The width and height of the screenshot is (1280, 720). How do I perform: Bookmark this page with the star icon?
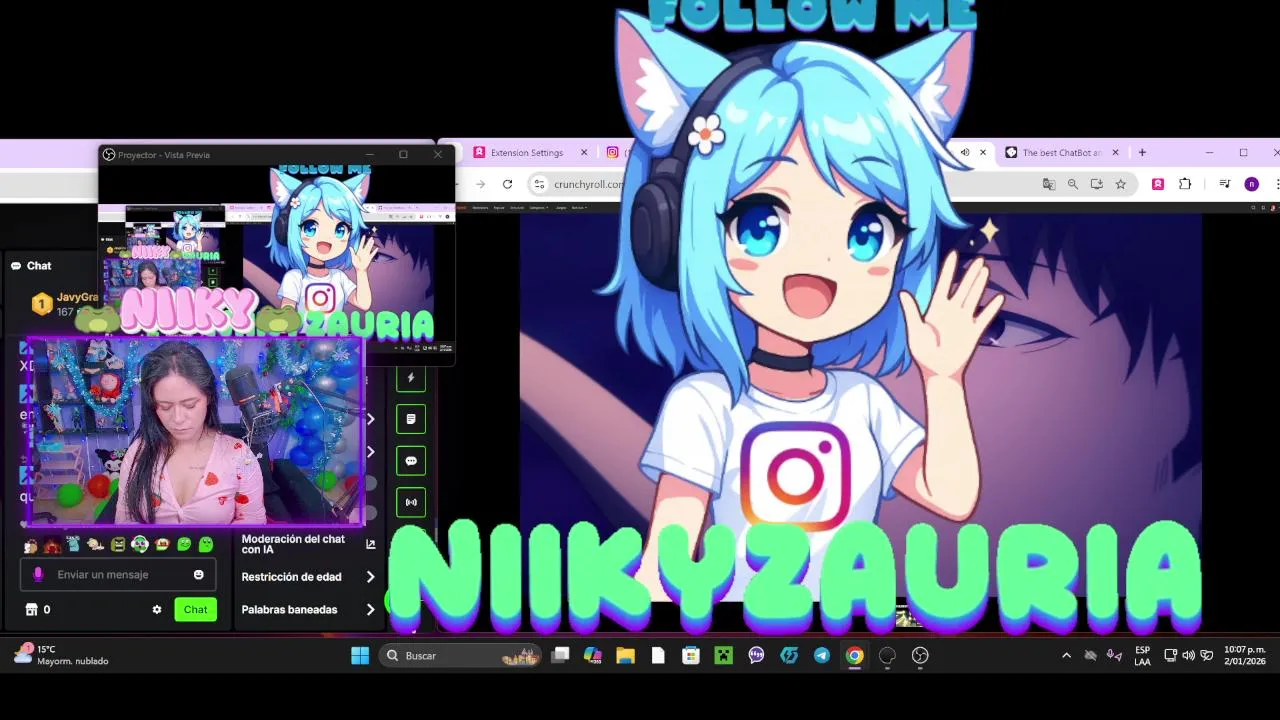(x=1120, y=184)
